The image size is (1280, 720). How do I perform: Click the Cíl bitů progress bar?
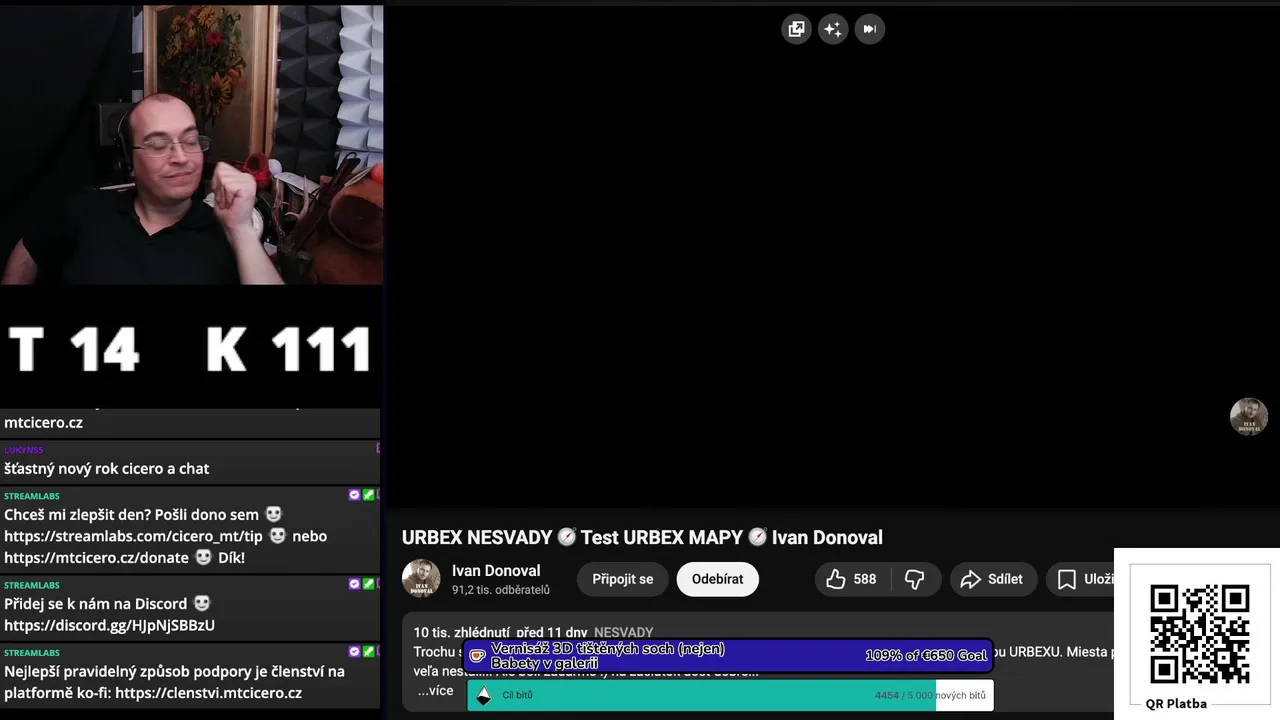[x=730, y=695]
